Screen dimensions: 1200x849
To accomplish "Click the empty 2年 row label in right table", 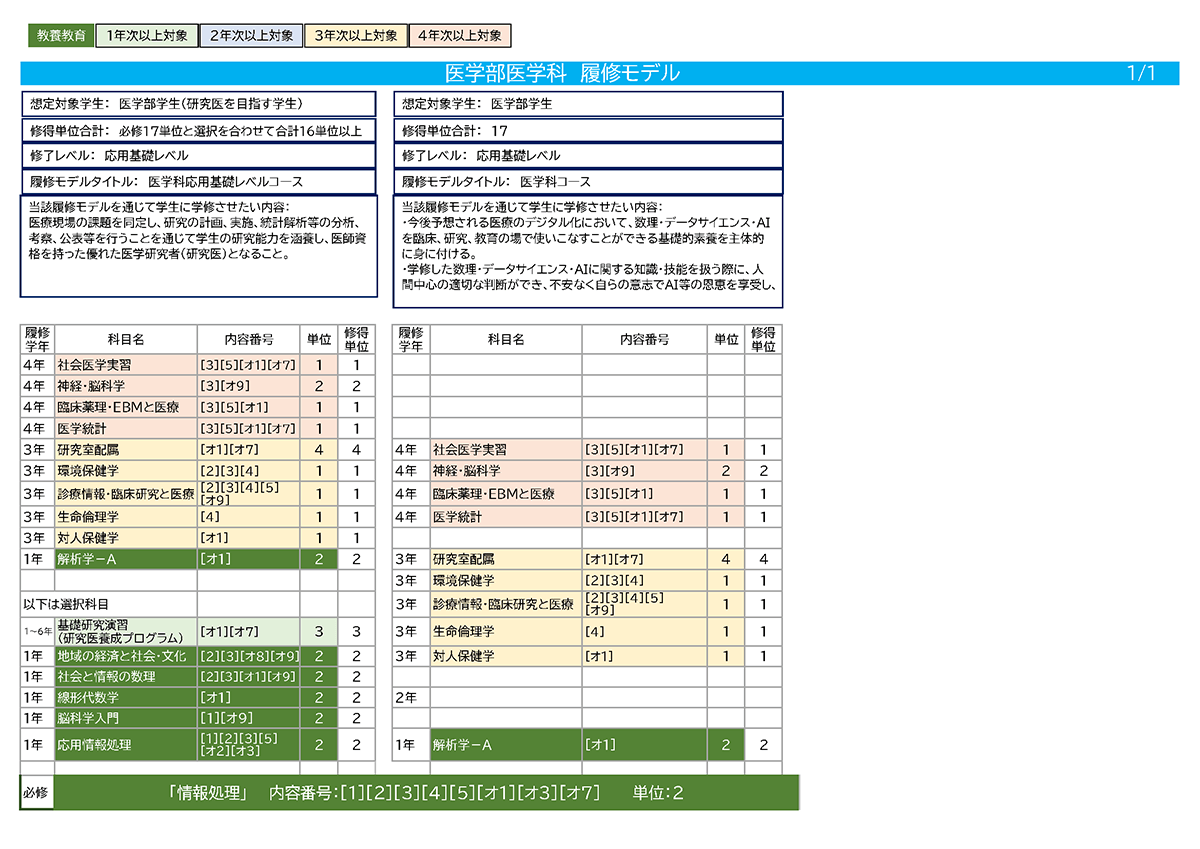I will click(x=411, y=697).
